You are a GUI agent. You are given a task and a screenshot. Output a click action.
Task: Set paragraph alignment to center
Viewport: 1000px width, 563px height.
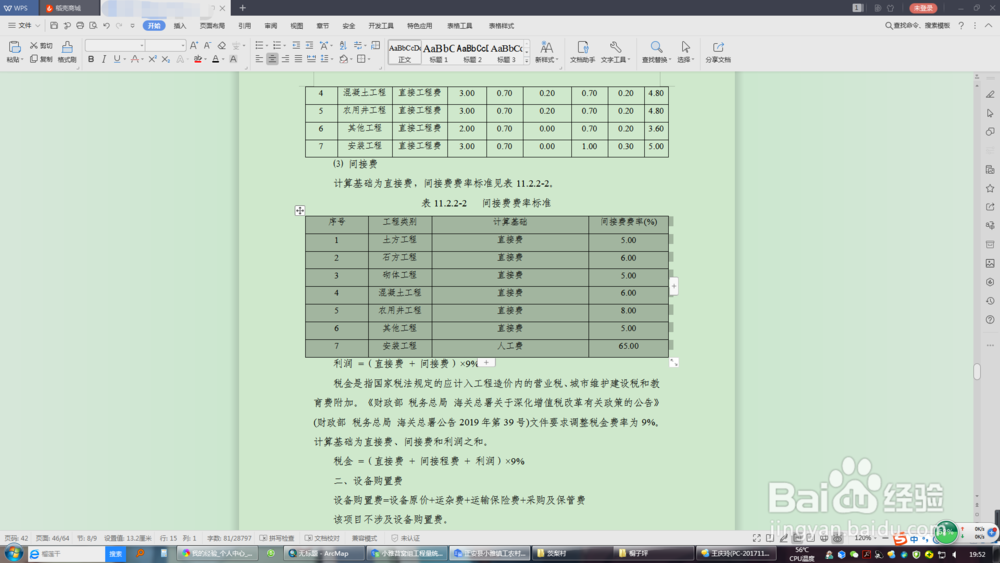[x=272, y=59]
